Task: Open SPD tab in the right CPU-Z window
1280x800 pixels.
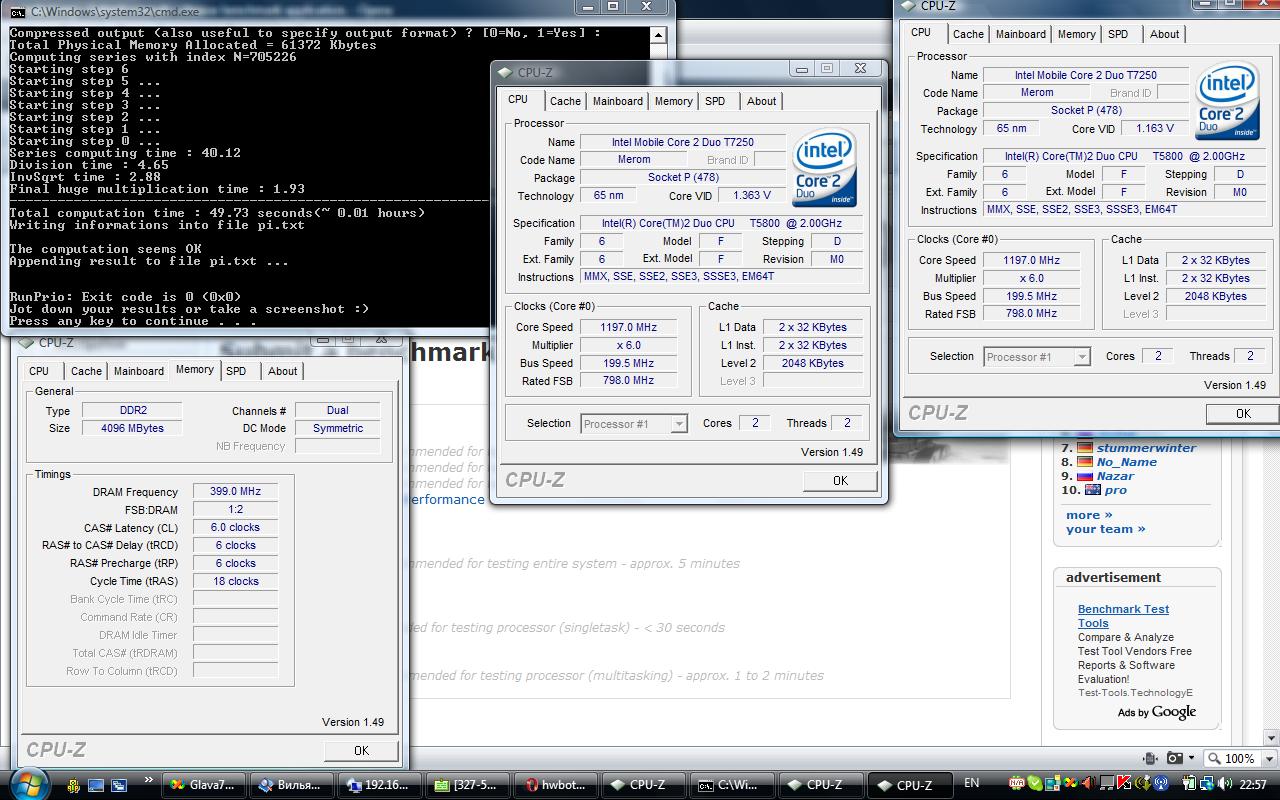Action: (1118, 34)
